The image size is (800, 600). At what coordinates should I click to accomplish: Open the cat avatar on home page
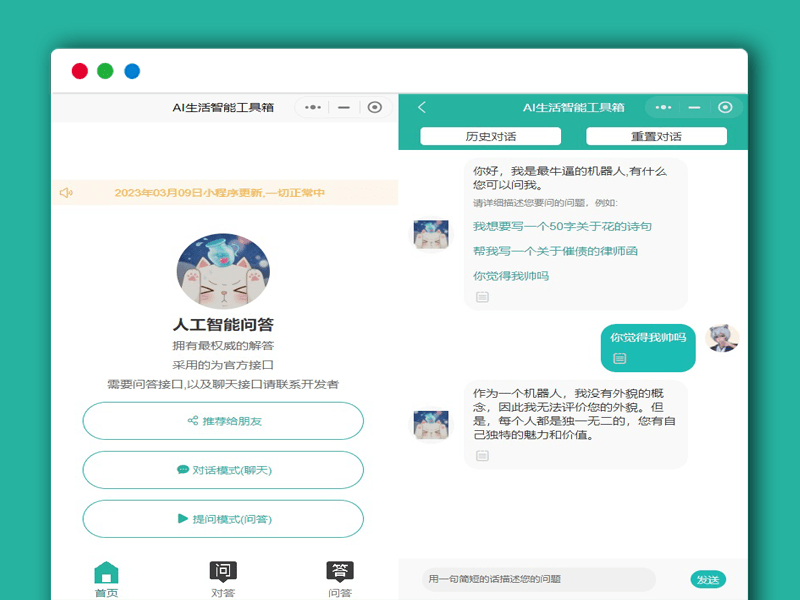[223, 271]
